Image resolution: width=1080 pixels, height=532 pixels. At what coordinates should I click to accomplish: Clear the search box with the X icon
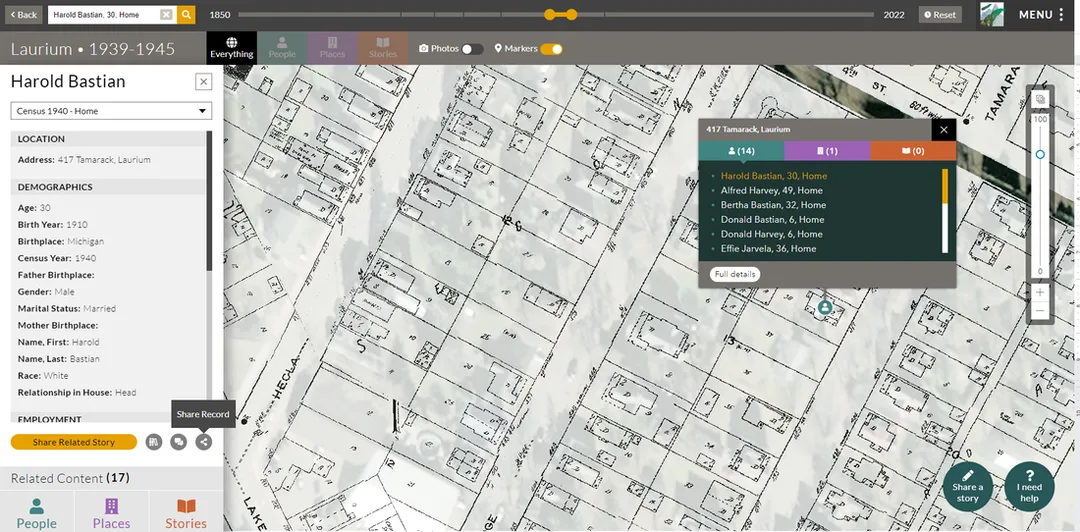(x=167, y=14)
